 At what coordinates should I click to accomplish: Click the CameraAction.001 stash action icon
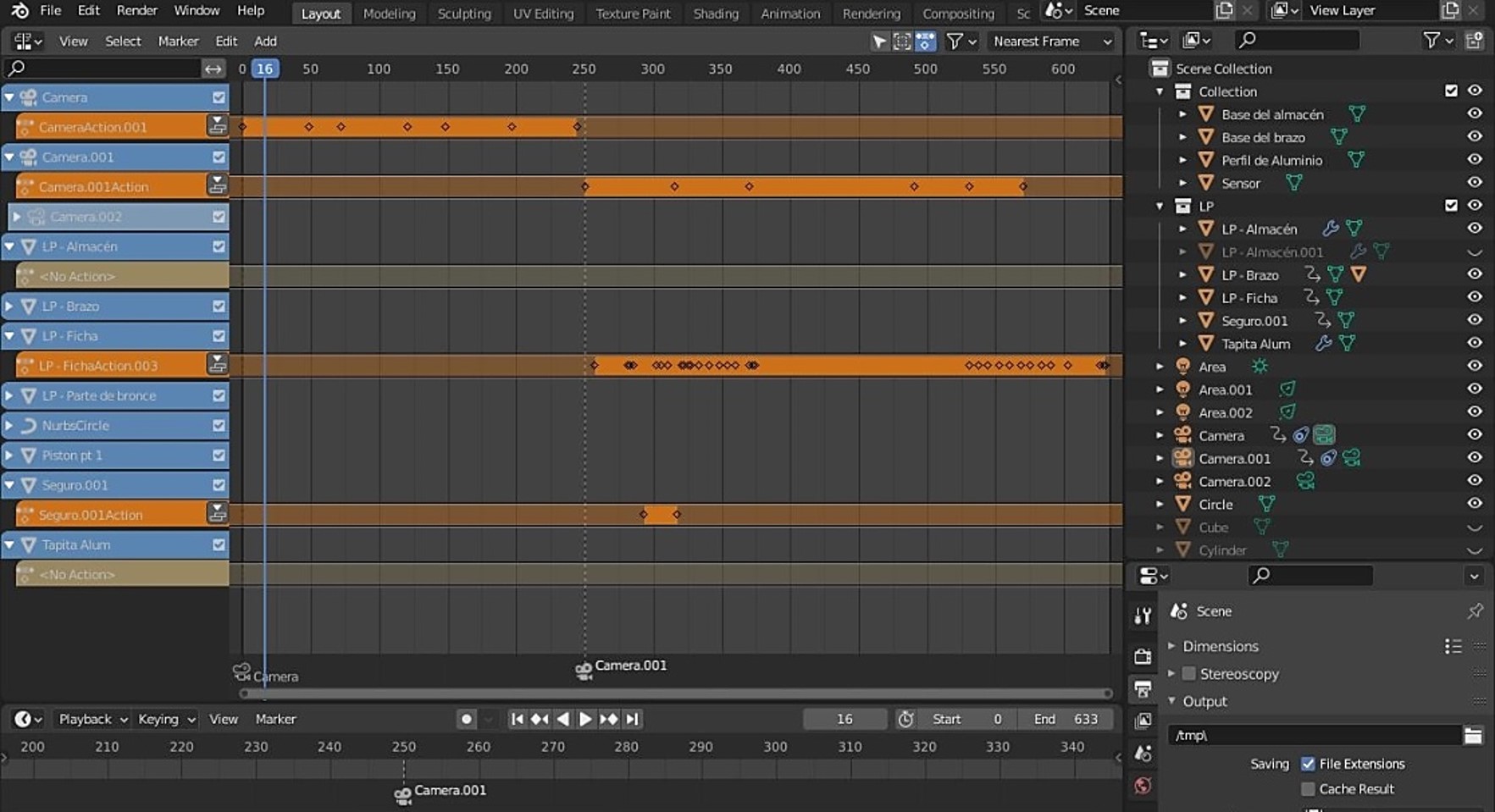click(x=217, y=126)
